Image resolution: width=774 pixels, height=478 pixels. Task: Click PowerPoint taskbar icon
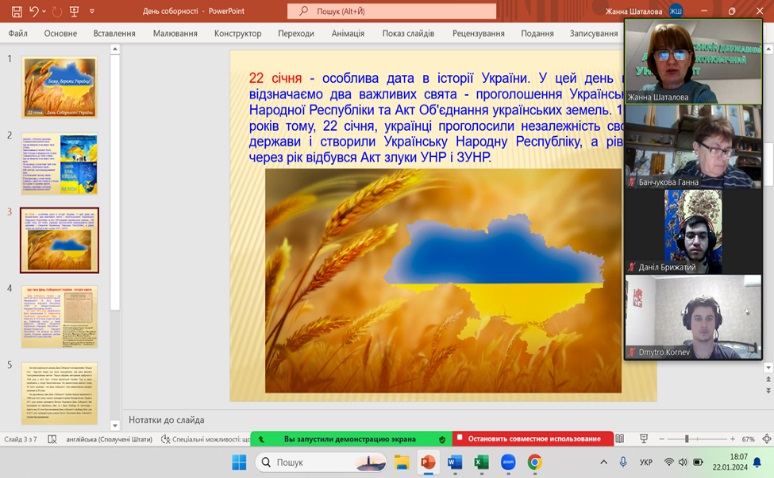428,462
